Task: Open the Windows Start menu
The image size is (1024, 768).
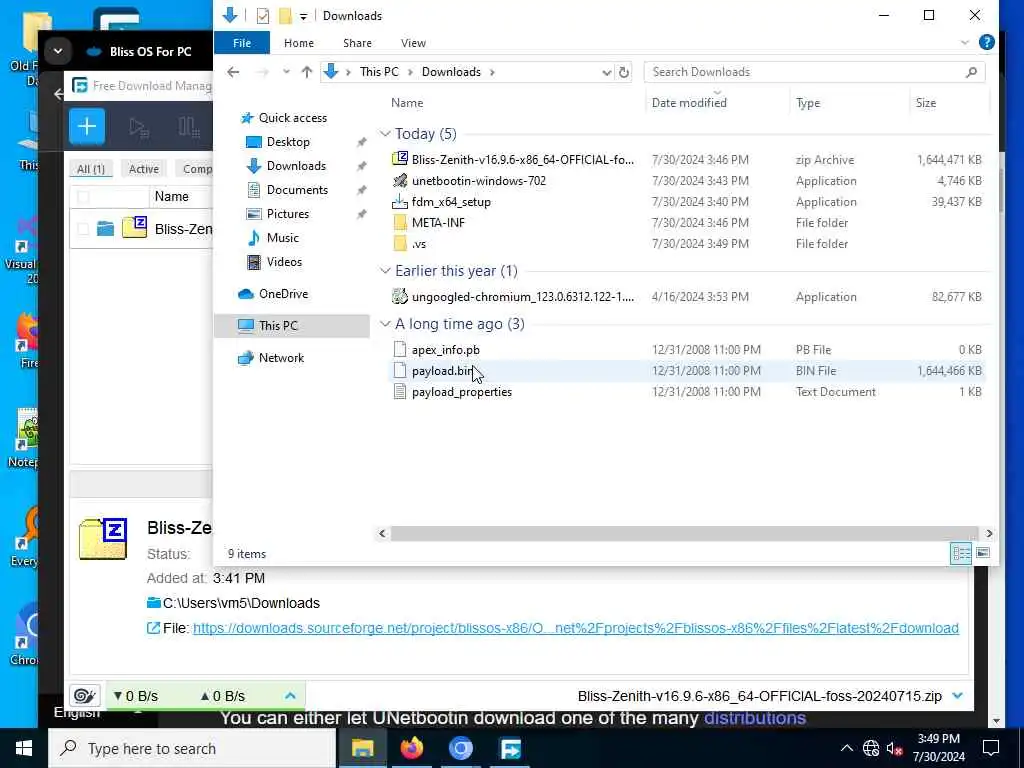Action: pos(24,748)
